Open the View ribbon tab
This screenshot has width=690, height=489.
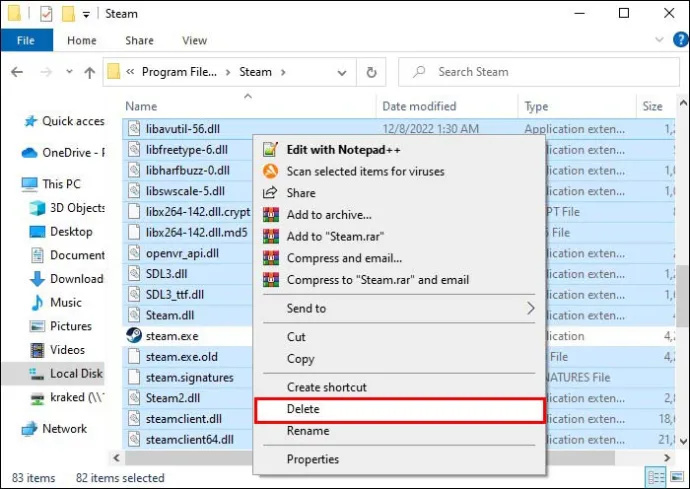[195, 40]
